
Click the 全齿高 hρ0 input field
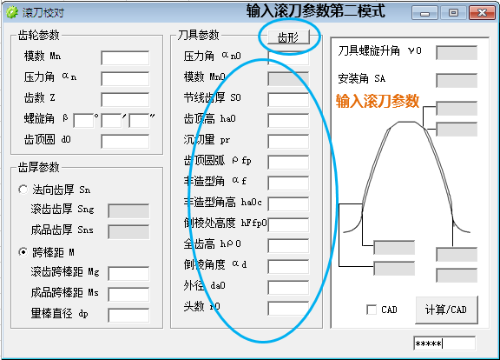pos(288,246)
